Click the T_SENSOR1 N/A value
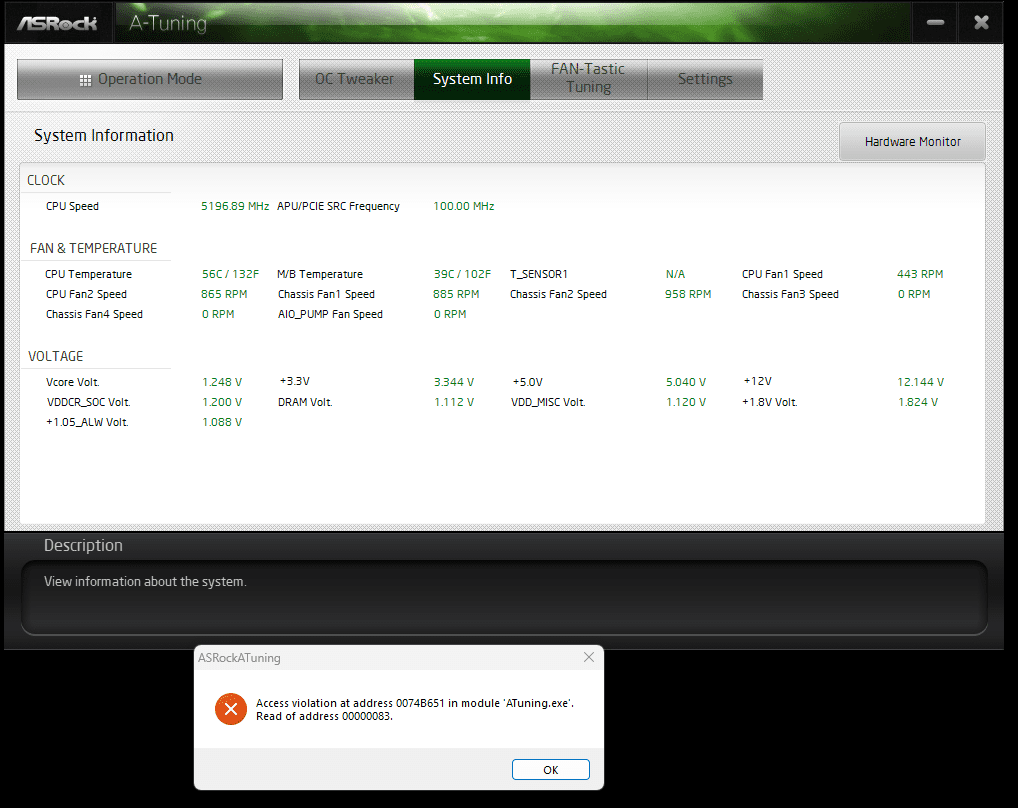The width and height of the screenshot is (1018, 808). click(675, 275)
